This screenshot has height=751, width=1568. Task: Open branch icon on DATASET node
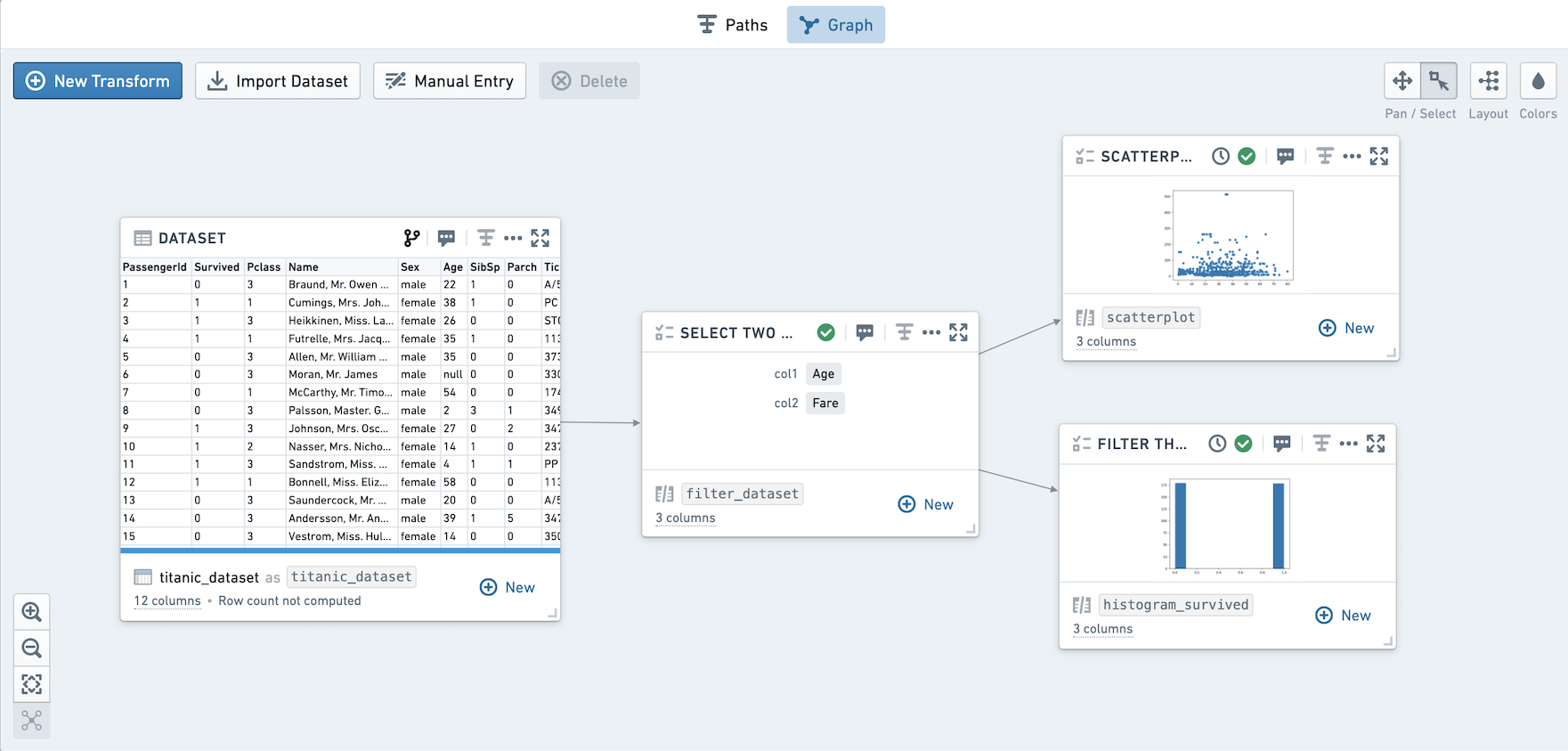click(x=411, y=238)
